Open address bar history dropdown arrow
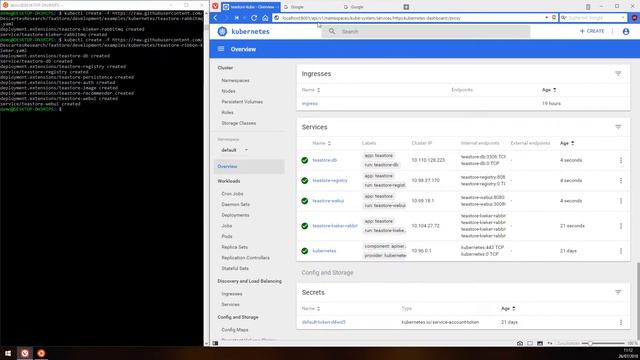640x360 pixels. coord(547,18)
